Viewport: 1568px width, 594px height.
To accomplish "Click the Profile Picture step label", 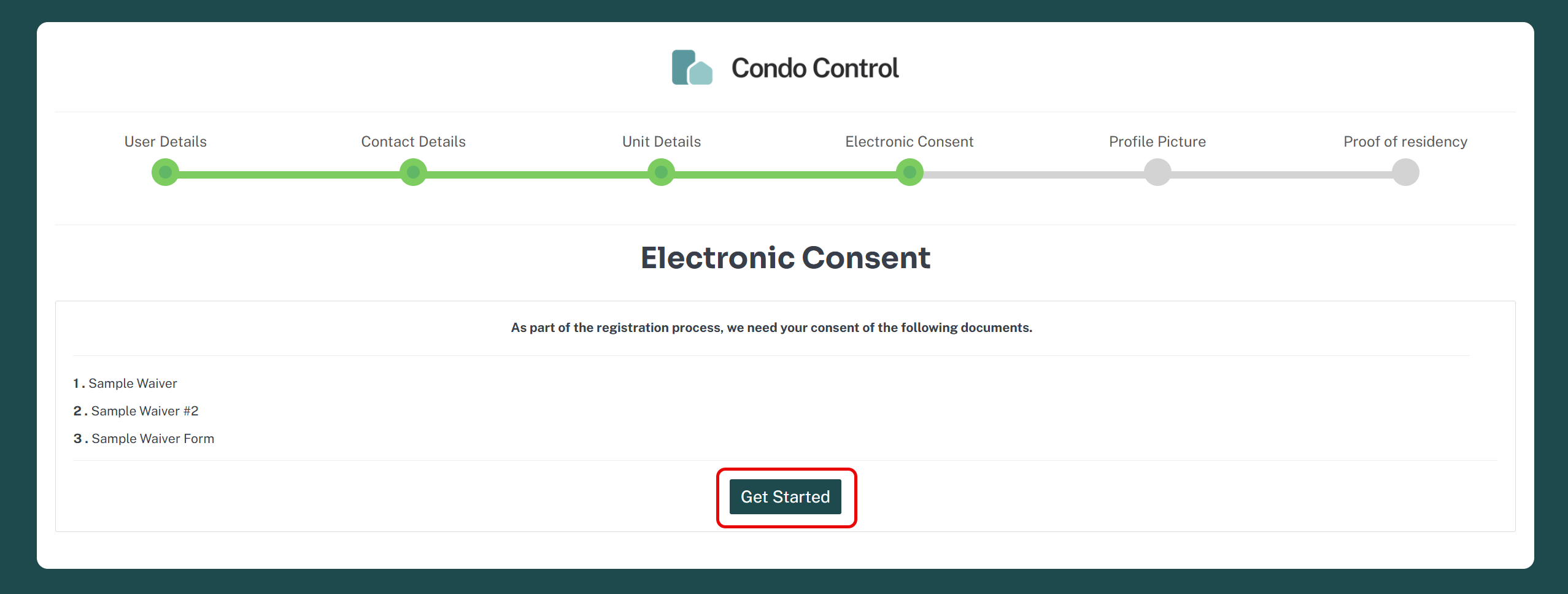I will coord(1157,142).
